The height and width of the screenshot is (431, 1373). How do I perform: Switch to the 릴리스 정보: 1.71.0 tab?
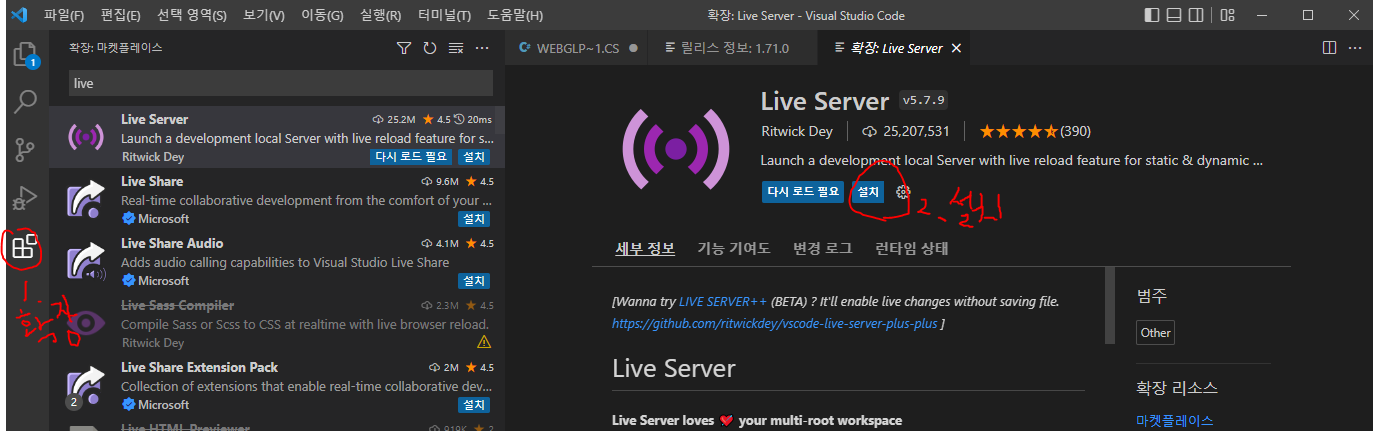[x=732, y=48]
